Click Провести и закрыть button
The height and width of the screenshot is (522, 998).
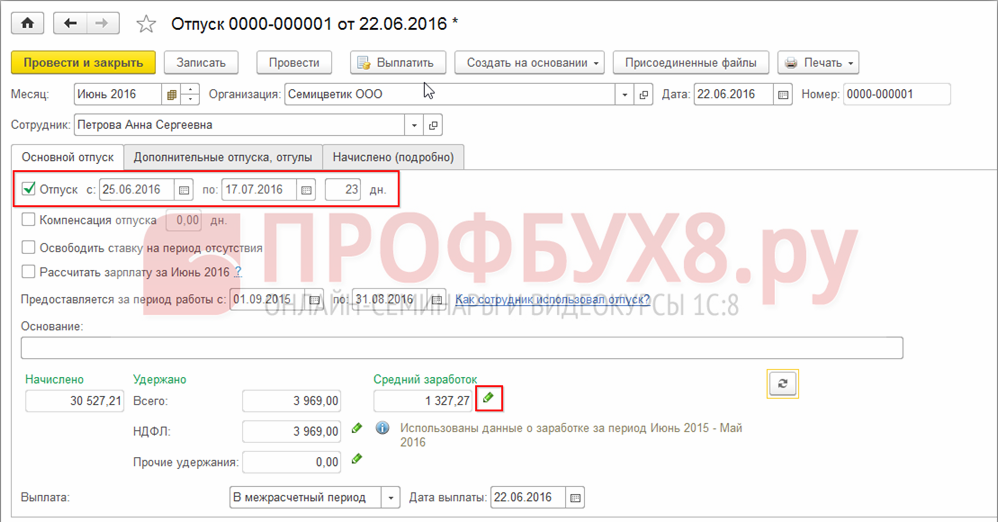pos(83,62)
